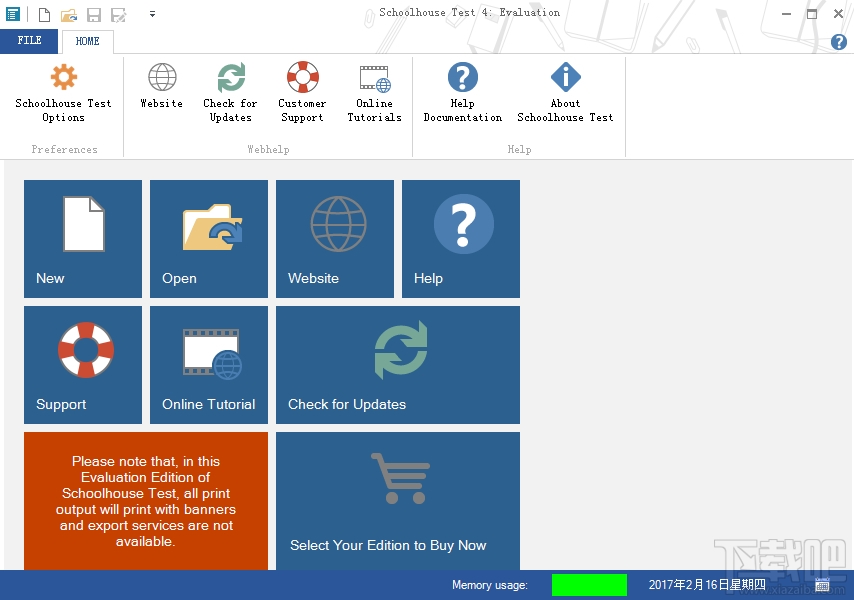
Task: Maximize the Schoolhouse Test window
Action: click(812, 14)
